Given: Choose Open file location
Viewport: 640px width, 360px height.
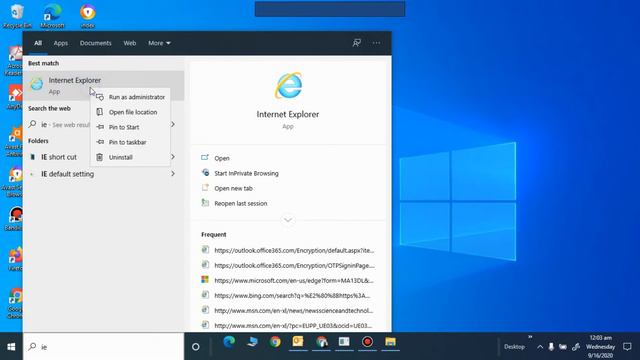Looking at the screenshot, I should click(130, 112).
